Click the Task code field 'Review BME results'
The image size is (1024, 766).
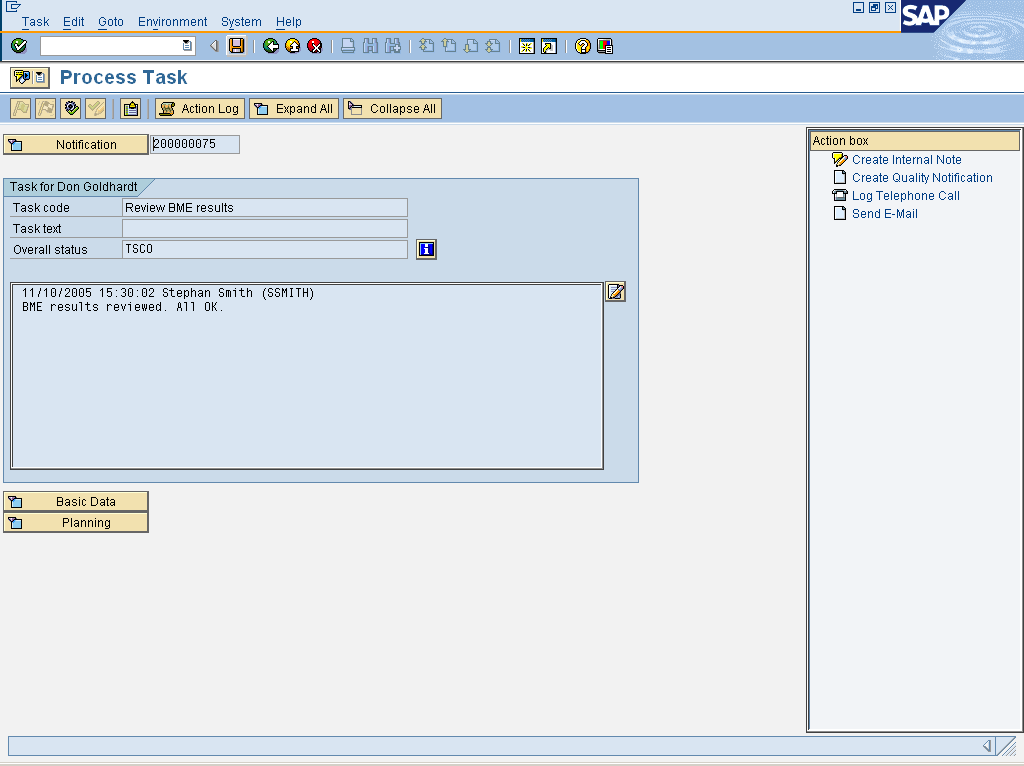[x=264, y=208]
